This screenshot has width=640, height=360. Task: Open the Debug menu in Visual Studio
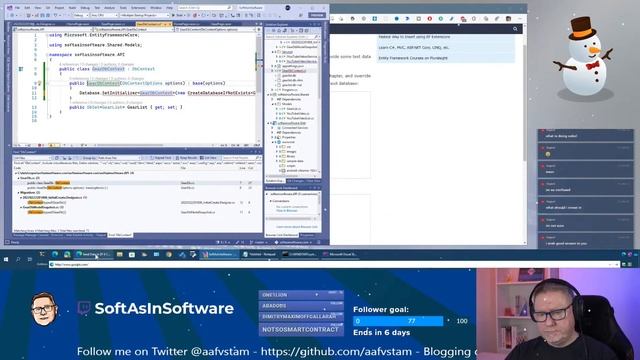85,8
